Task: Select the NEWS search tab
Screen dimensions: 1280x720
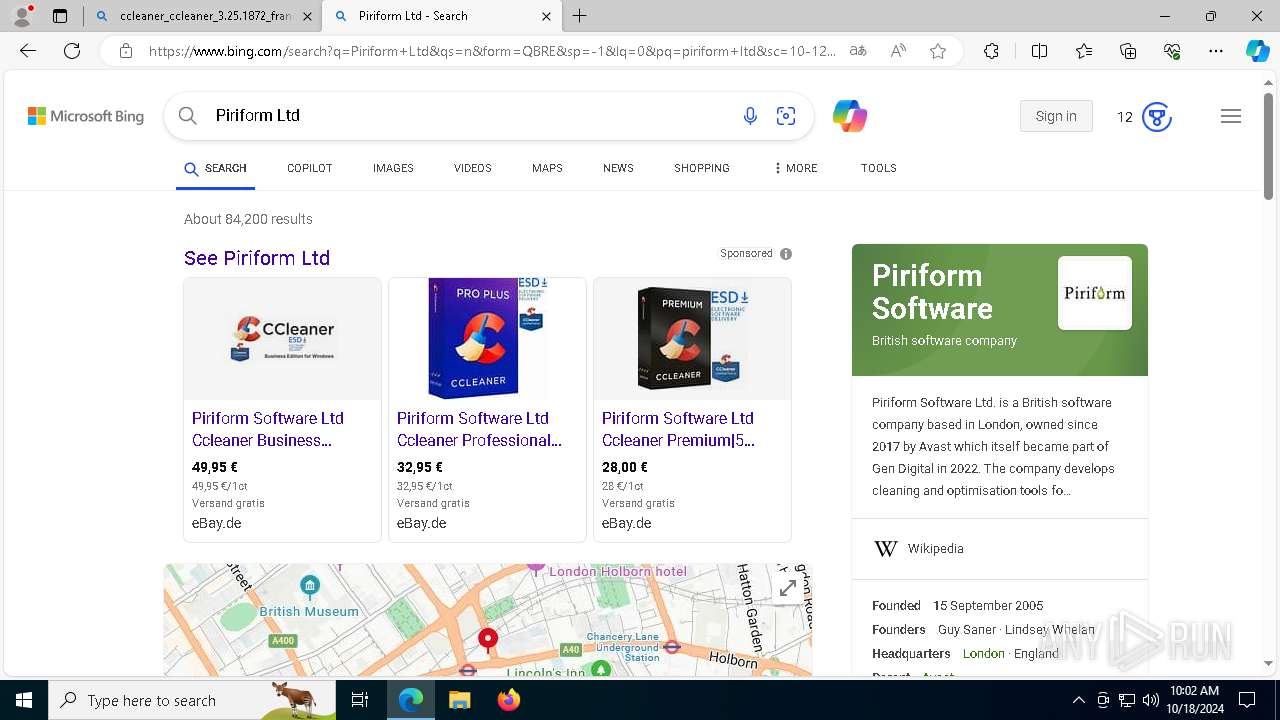Action: click(618, 168)
